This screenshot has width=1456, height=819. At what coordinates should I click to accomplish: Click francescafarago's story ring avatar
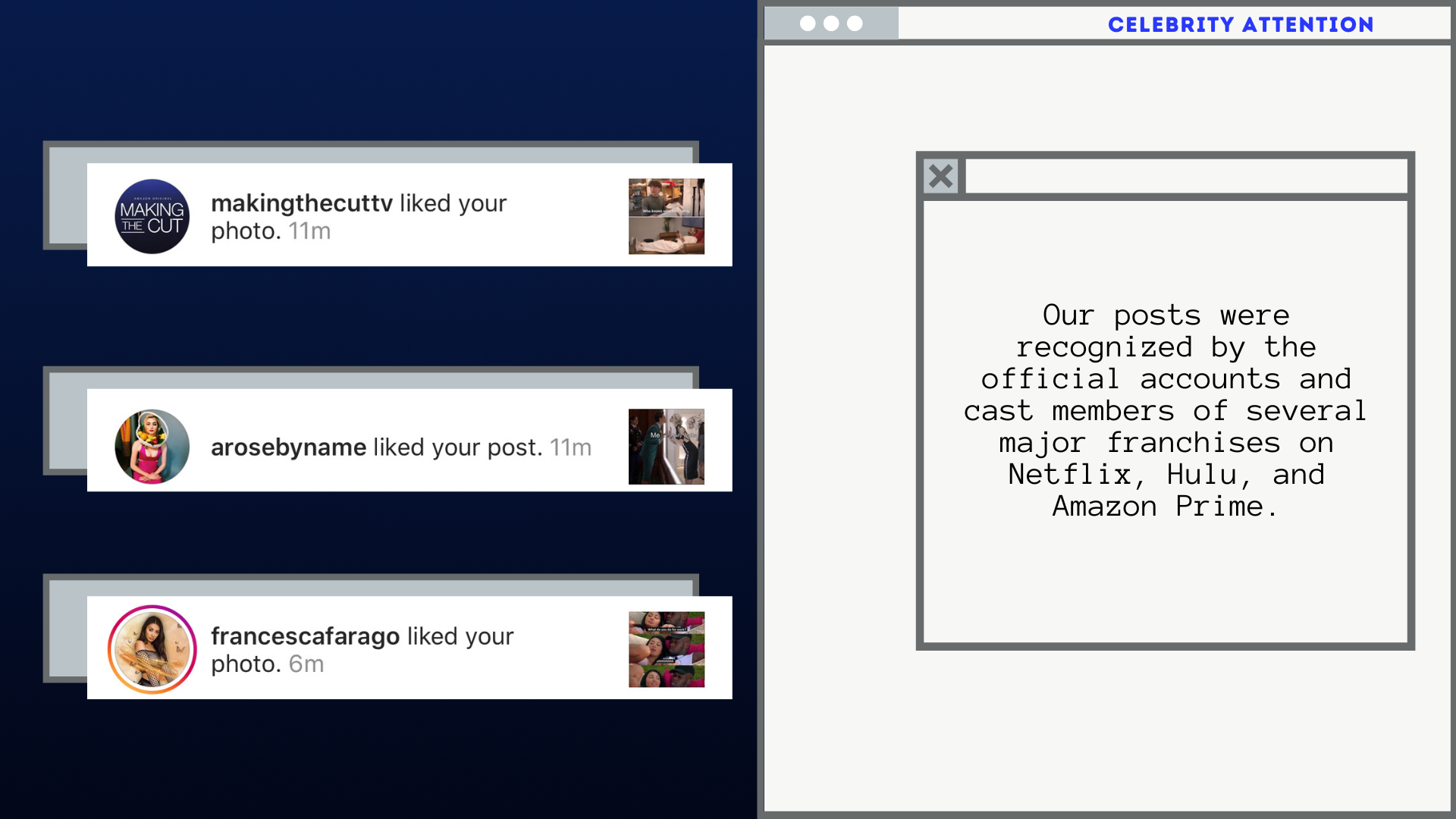[152, 650]
